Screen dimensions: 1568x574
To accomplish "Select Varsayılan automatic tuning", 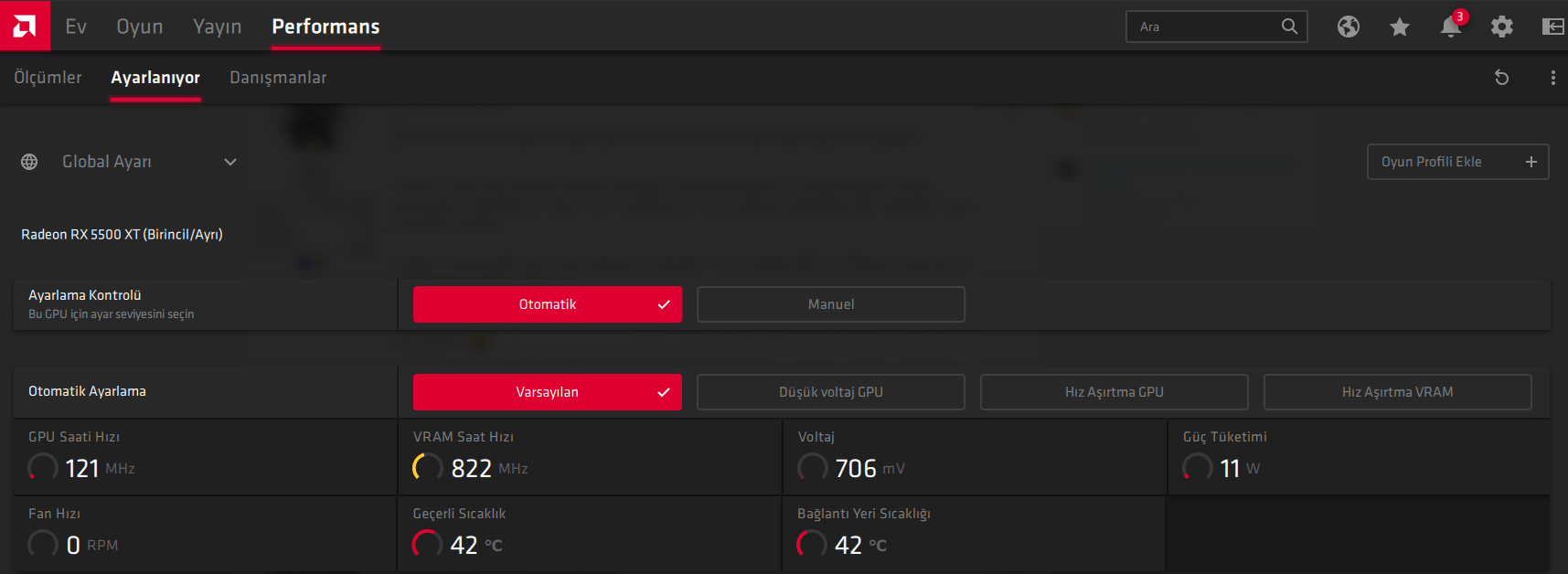I will pyautogui.click(x=548, y=392).
